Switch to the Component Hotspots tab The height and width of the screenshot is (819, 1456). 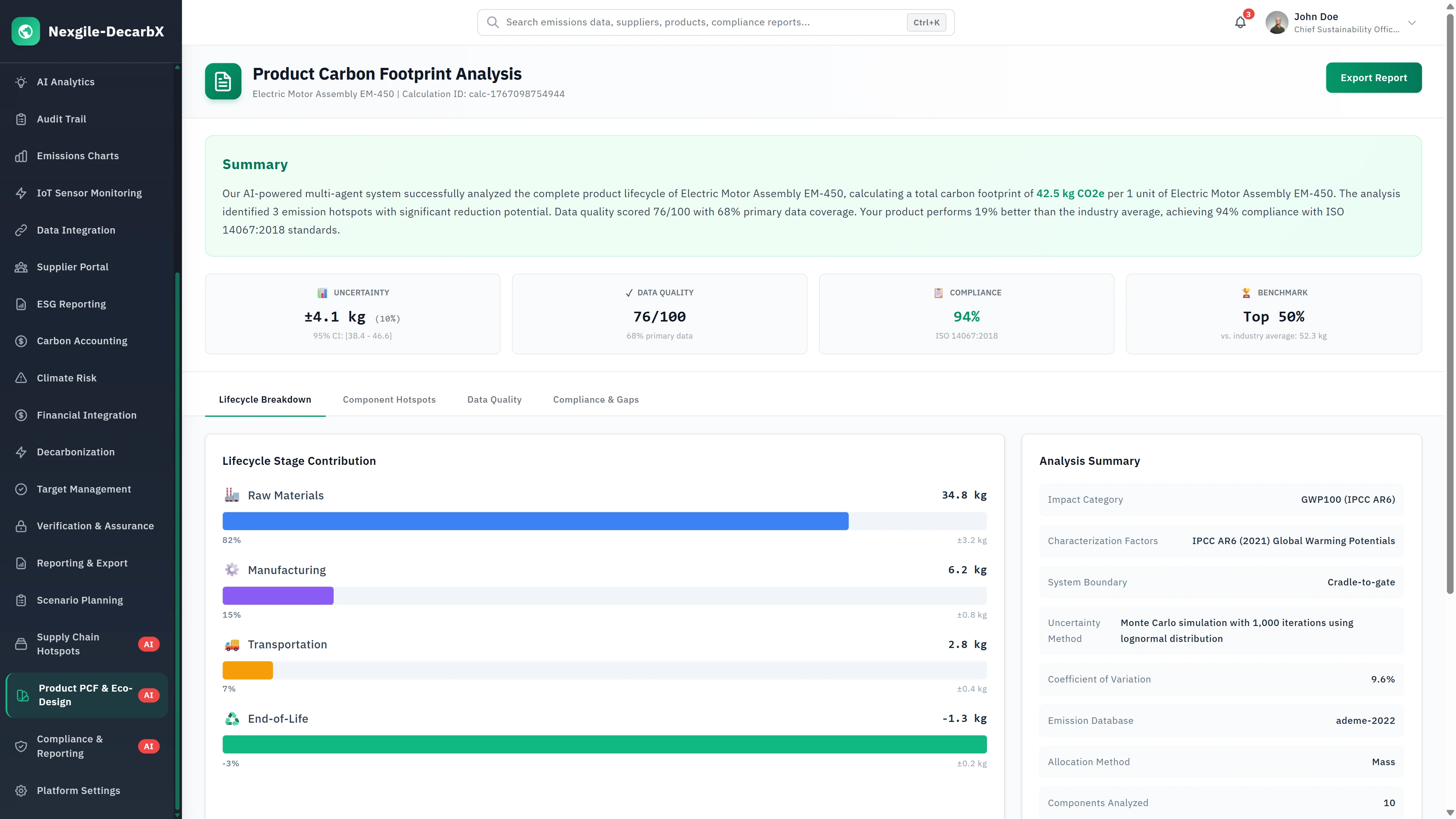point(389,400)
